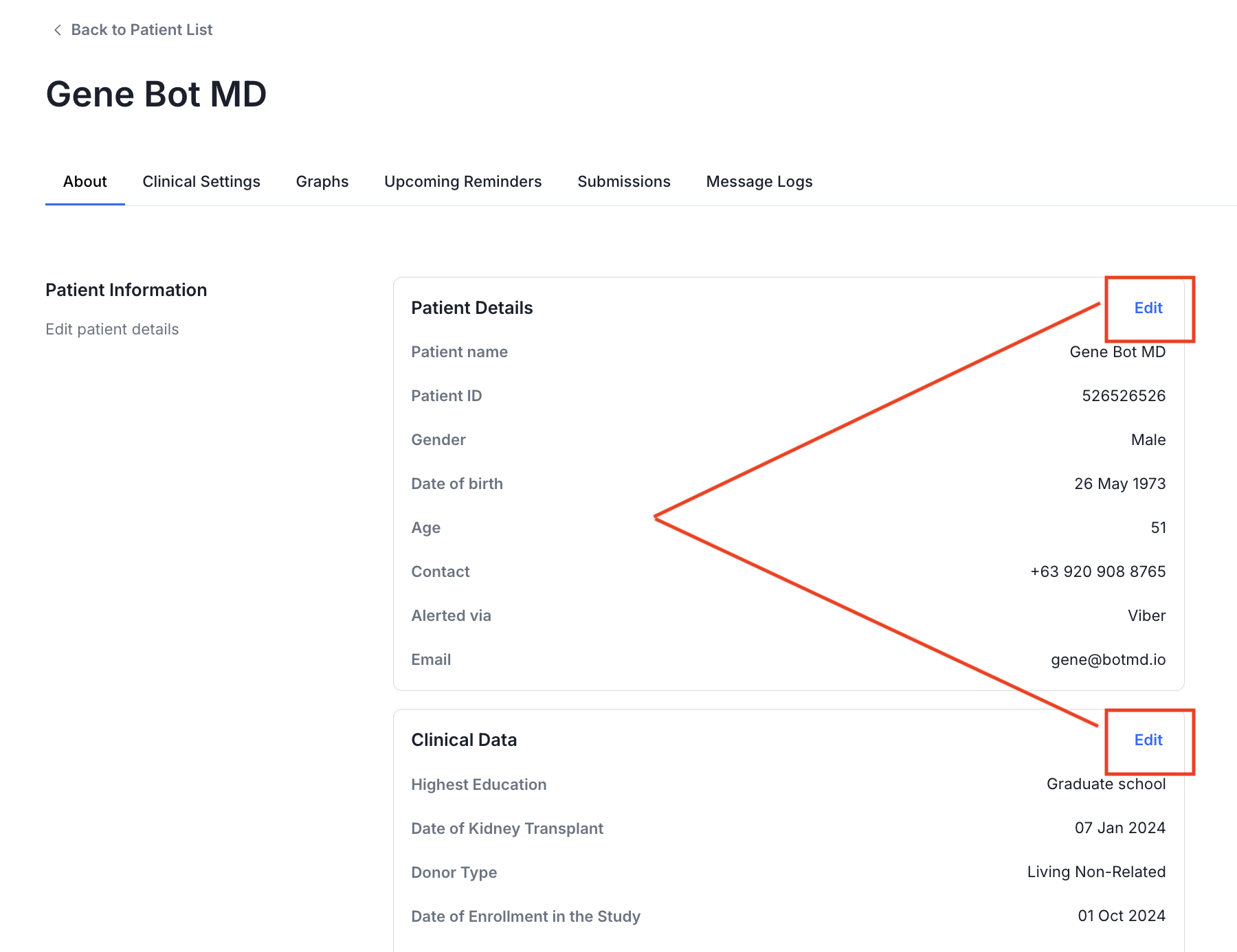This screenshot has height=952, width=1237.
Task: Click the Clinical Data card heading
Action: click(464, 740)
